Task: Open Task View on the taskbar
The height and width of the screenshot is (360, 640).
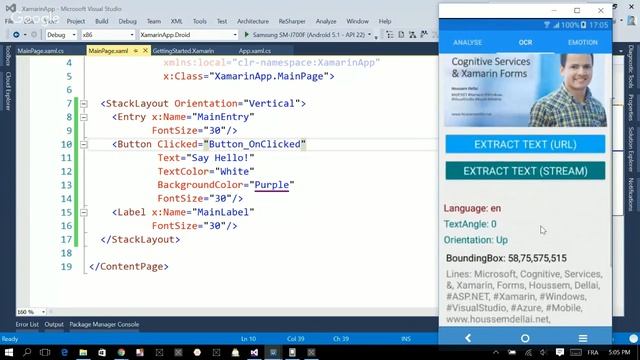Action: pyautogui.click(x=45, y=352)
